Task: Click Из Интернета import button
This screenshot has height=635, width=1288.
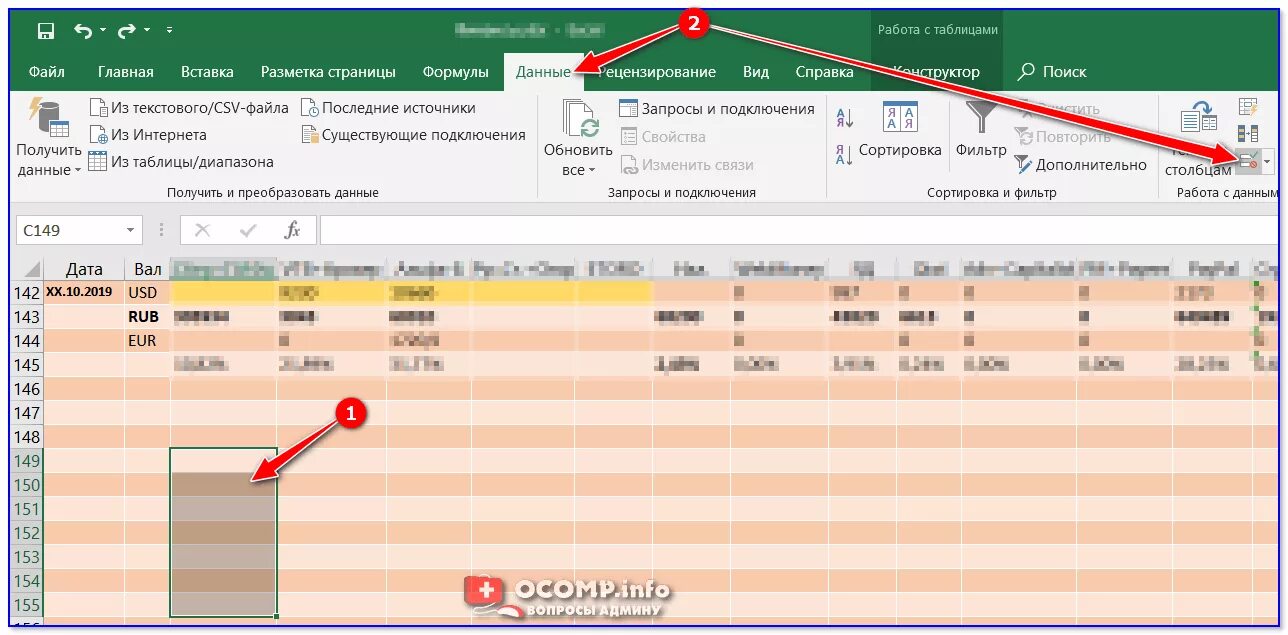Action: click(148, 134)
